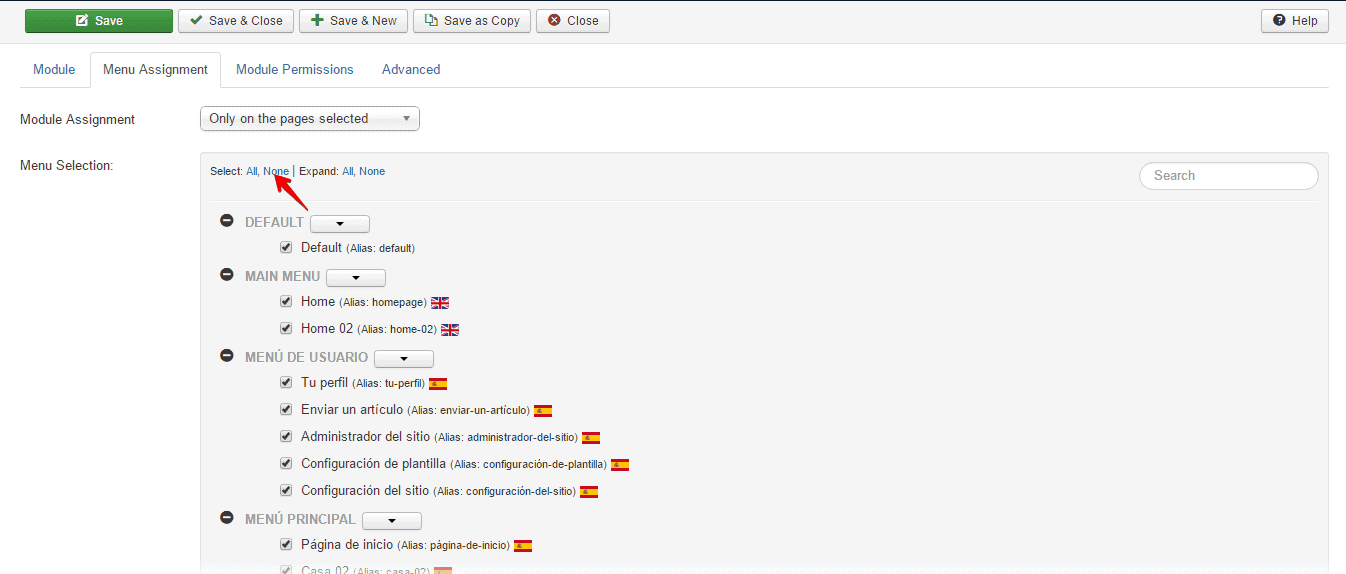Viewport: 1346px width, 574px height.
Task: Toggle the Configuración del sitio checkbox
Action: tap(286, 491)
